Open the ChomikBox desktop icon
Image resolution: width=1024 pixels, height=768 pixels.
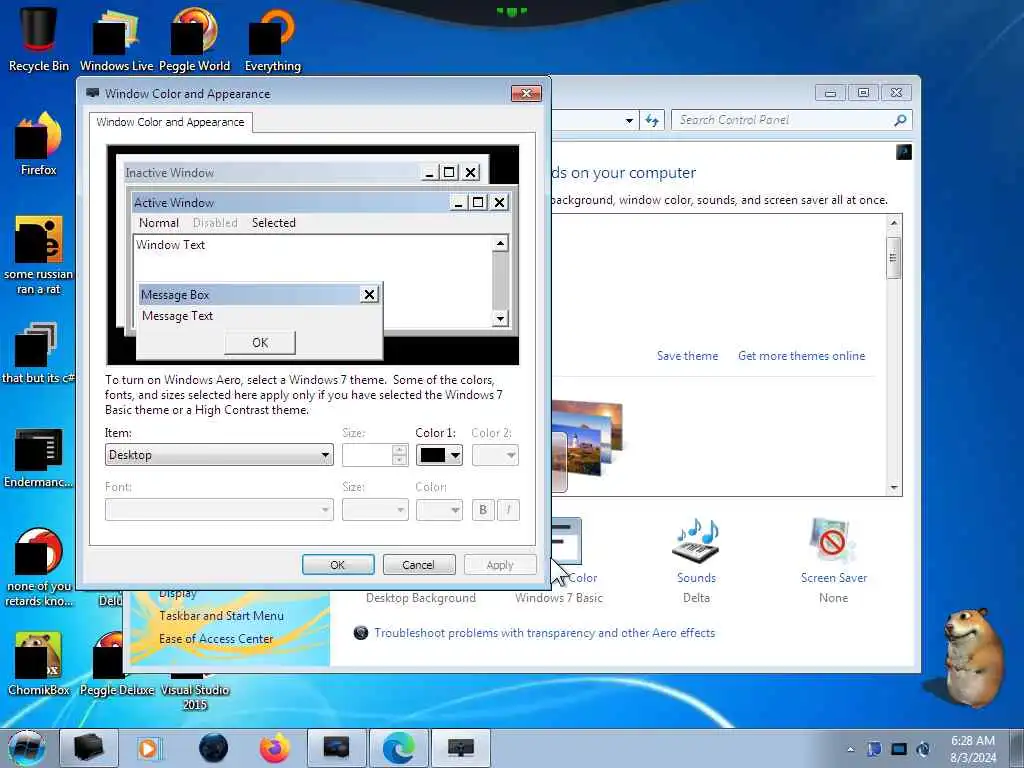pyautogui.click(x=38, y=663)
